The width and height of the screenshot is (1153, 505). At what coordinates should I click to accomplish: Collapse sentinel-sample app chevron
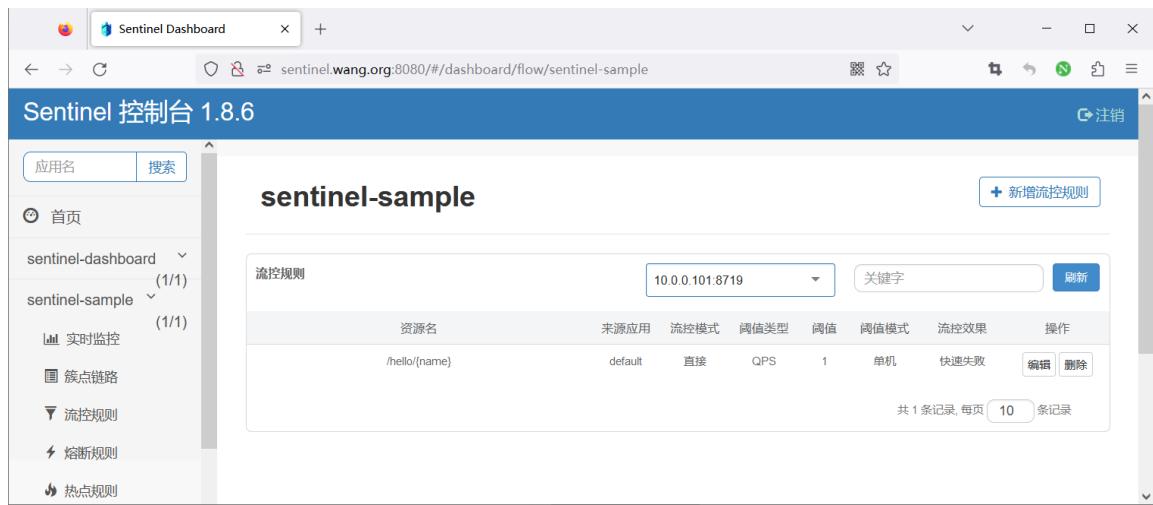[151, 296]
